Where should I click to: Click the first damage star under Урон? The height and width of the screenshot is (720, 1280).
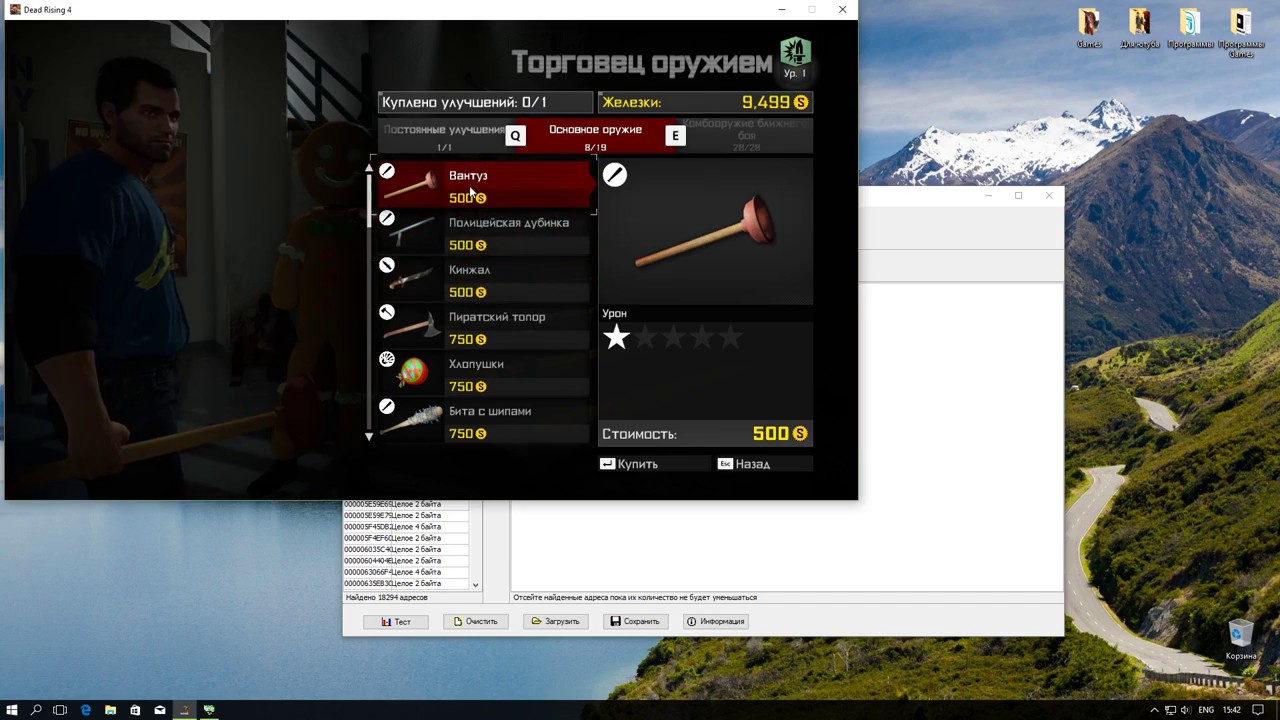pos(616,337)
